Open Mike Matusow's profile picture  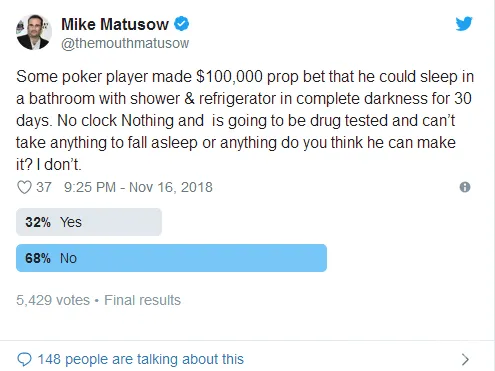[x=34, y=32]
